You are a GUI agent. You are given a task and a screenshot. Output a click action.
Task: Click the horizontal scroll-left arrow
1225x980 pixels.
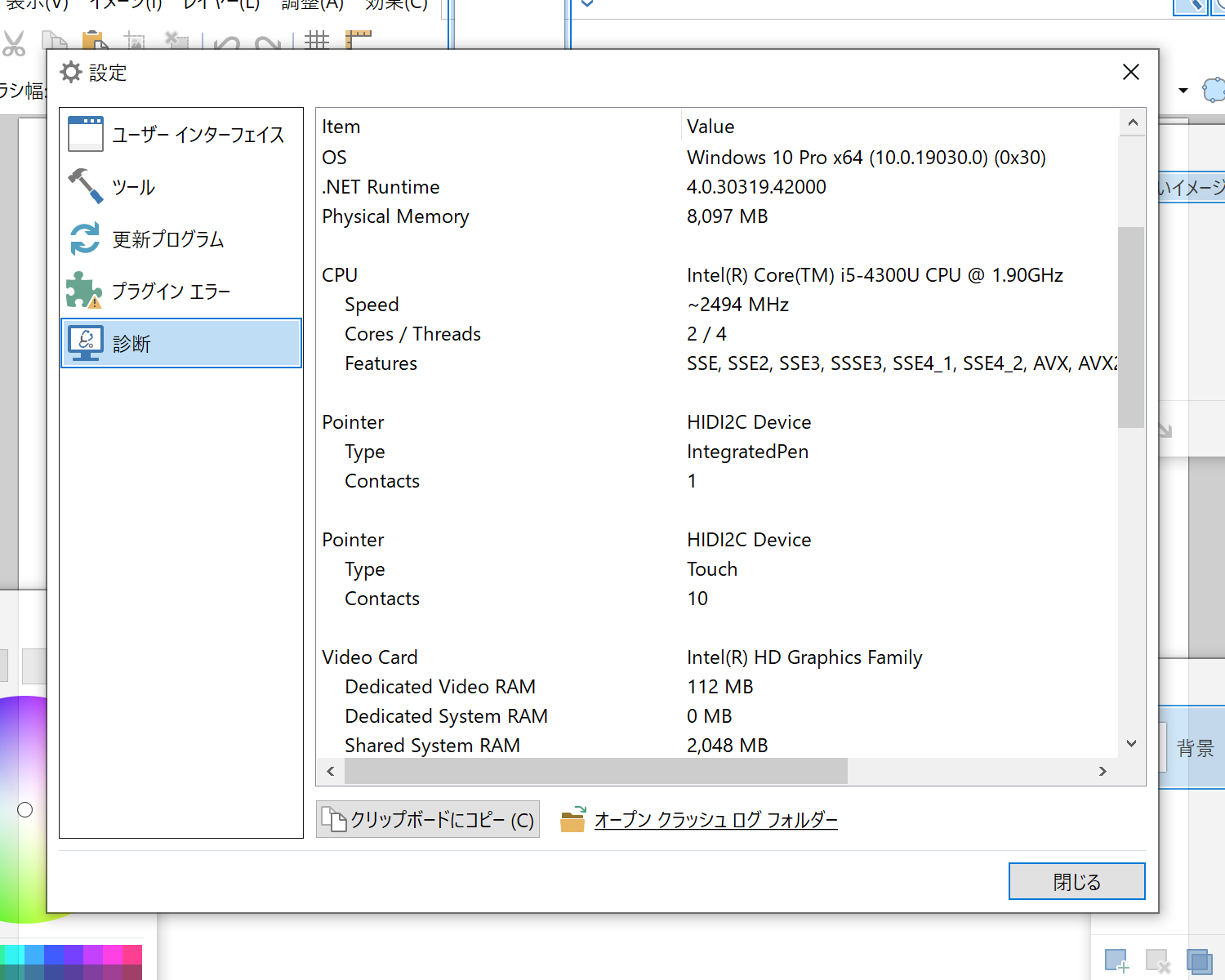click(x=331, y=771)
